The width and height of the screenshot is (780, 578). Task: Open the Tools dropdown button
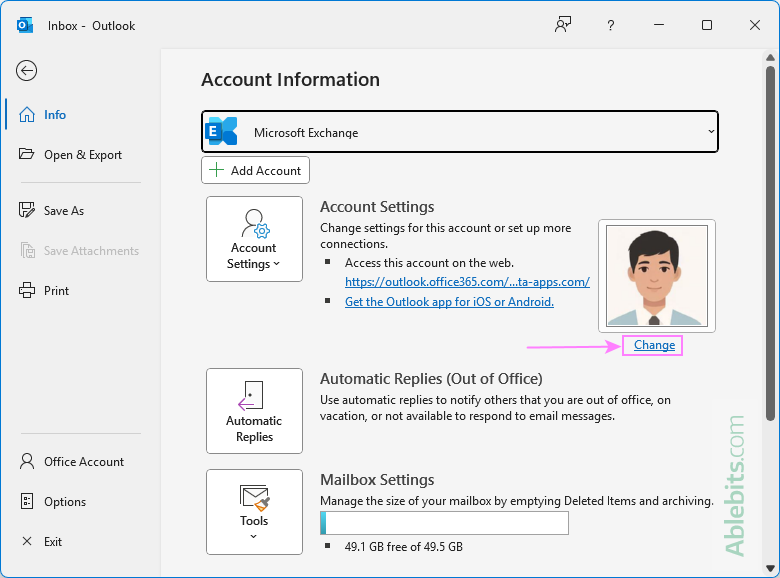(254, 512)
